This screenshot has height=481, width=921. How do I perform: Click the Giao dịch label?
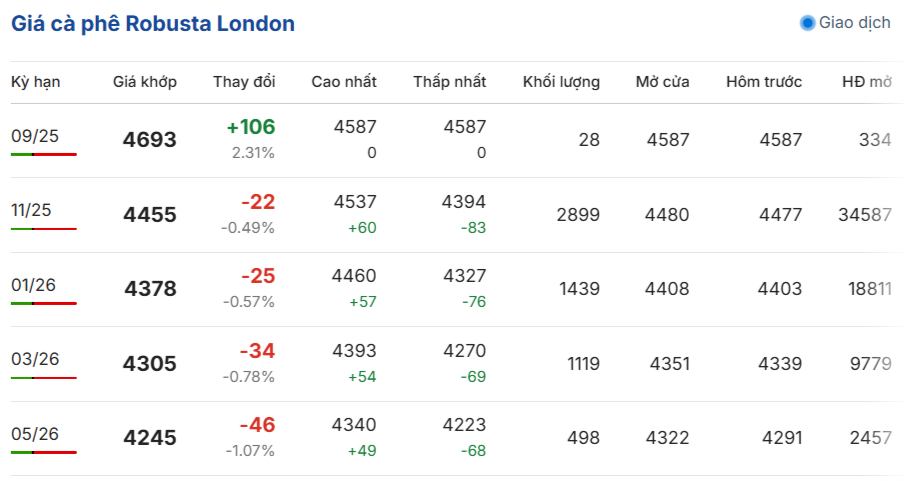(855, 23)
